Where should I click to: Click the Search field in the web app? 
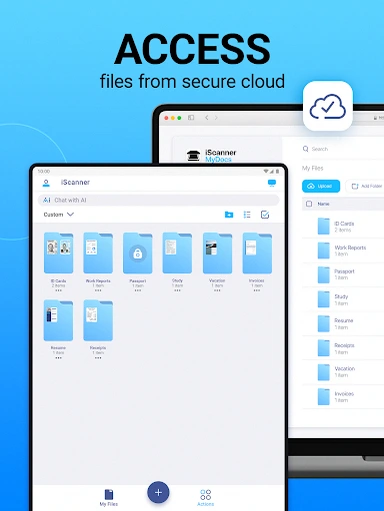click(343, 149)
